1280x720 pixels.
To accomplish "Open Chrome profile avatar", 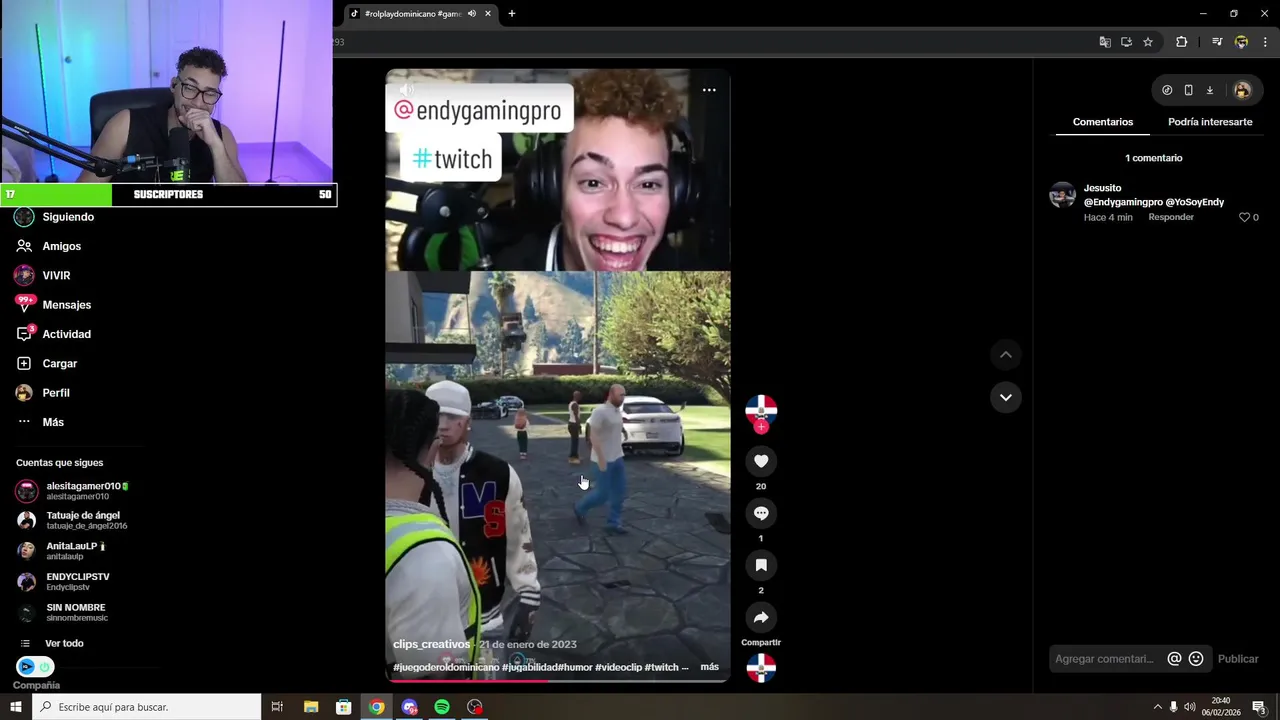I will pos(1241,42).
